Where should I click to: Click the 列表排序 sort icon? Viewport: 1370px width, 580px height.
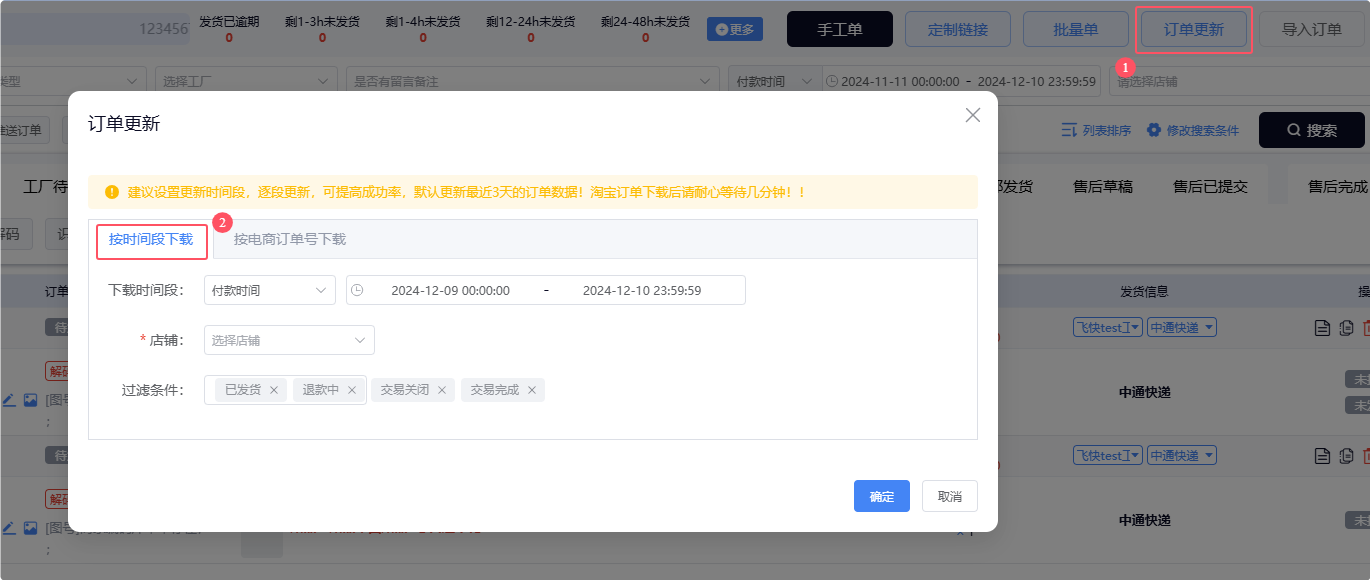(1069, 130)
